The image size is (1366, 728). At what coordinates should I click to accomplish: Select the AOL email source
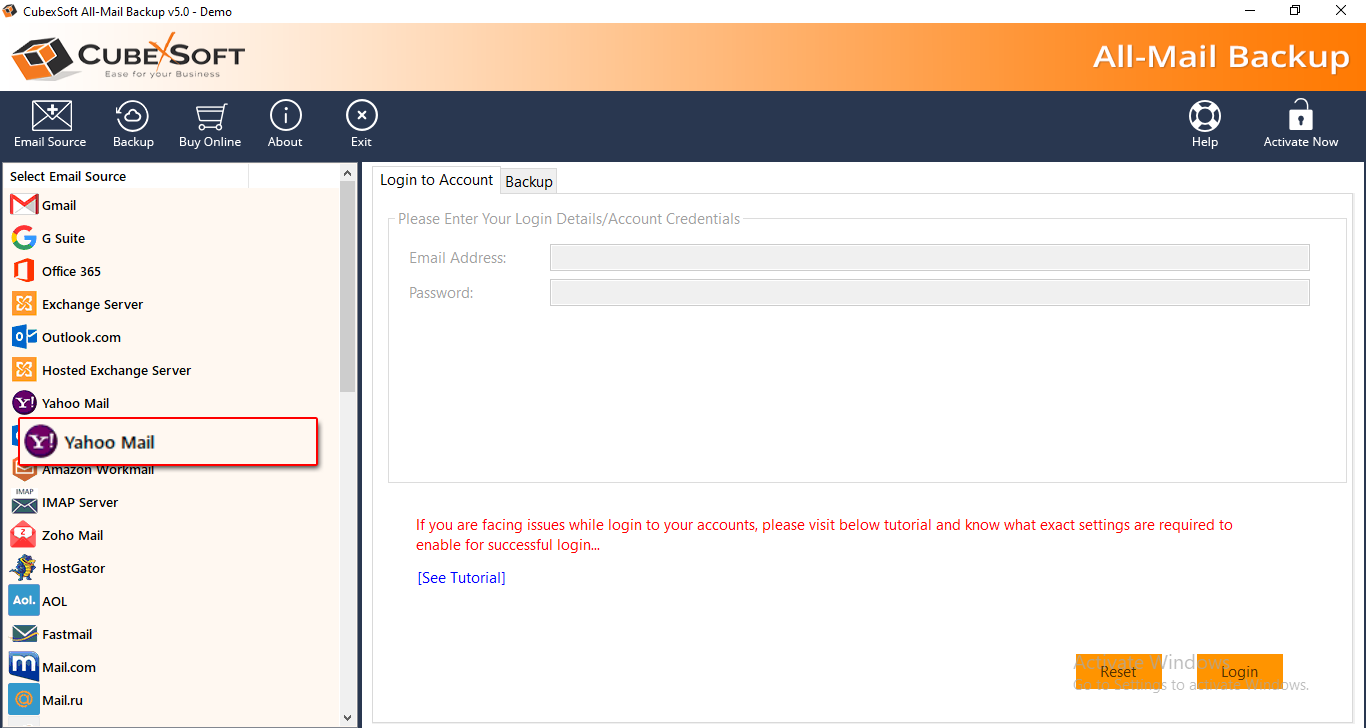coord(54,601)
